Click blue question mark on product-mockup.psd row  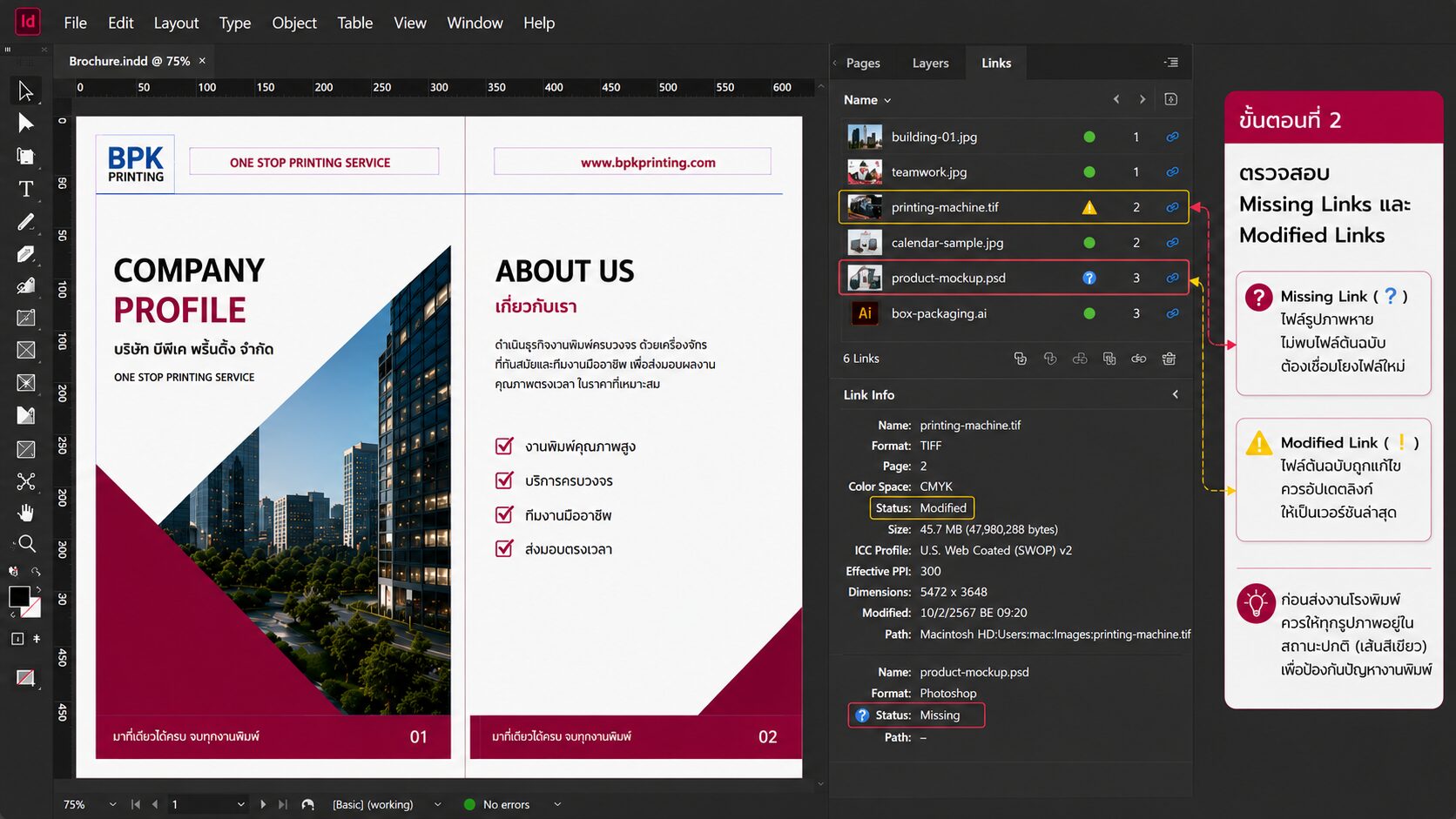pos(1089,278)
